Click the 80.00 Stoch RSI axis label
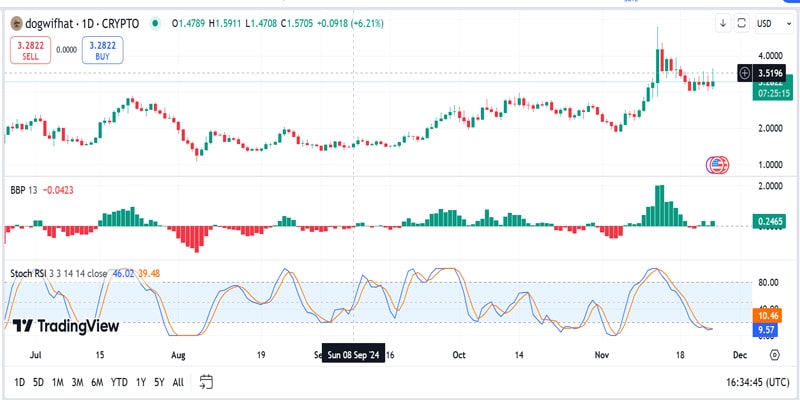 click(x=769, y=282)
